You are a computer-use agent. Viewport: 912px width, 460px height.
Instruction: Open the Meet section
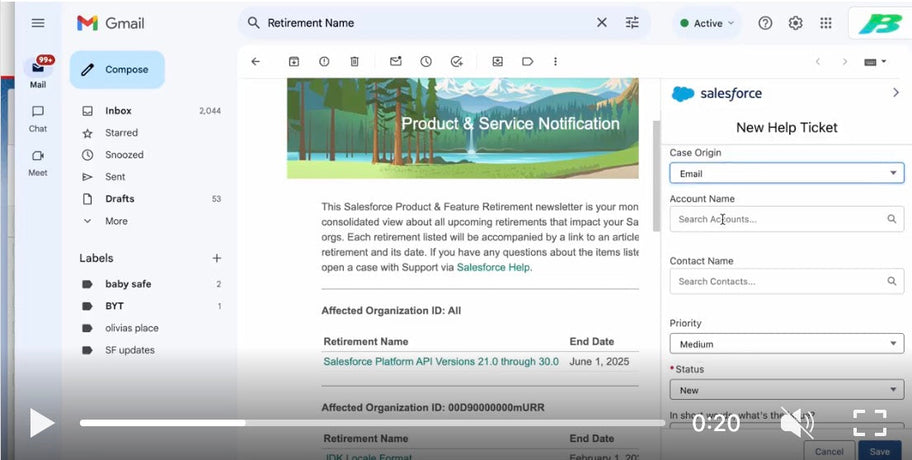pos(38,162)
